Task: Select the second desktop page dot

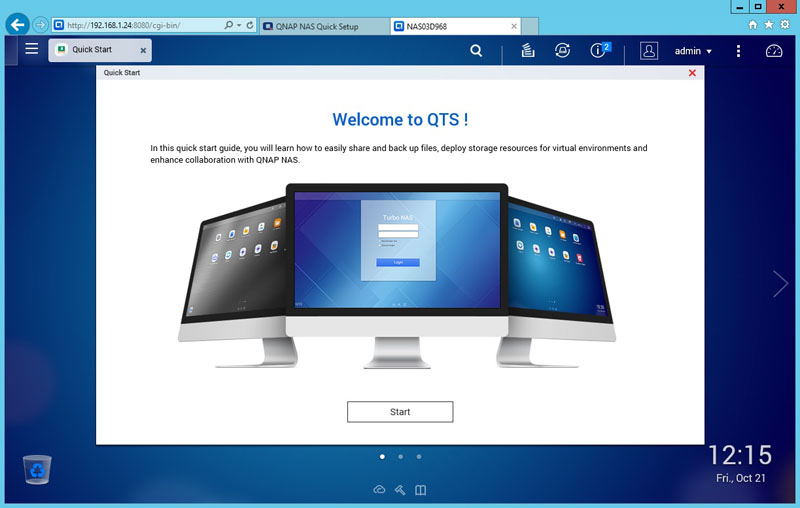Action: tap(401, 456)
